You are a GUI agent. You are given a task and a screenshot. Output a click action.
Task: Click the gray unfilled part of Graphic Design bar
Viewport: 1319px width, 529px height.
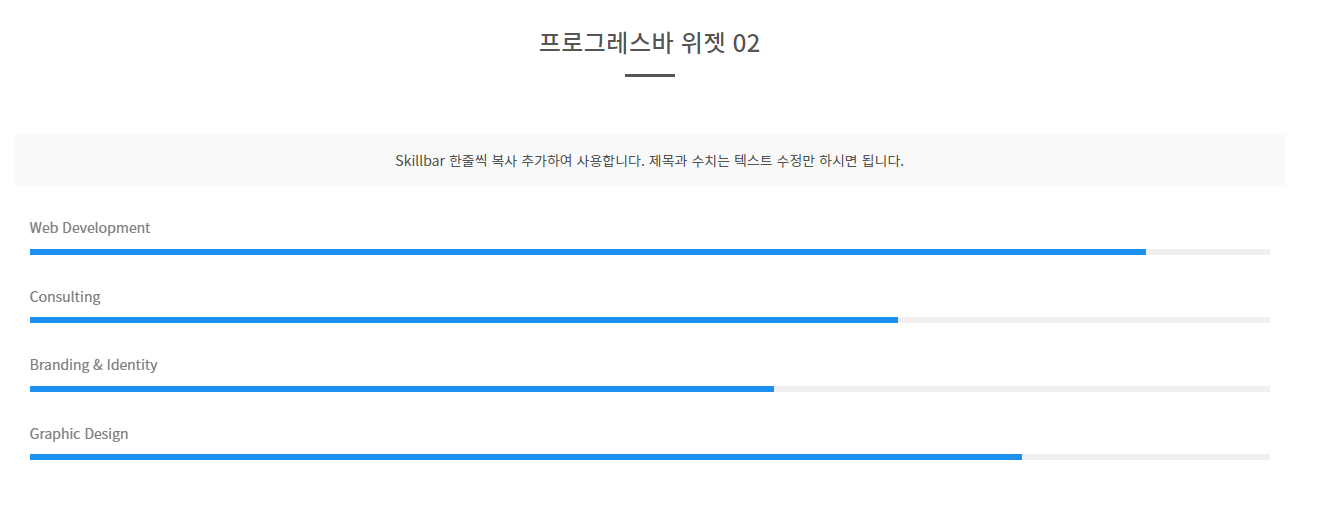tap(1146, 457)
